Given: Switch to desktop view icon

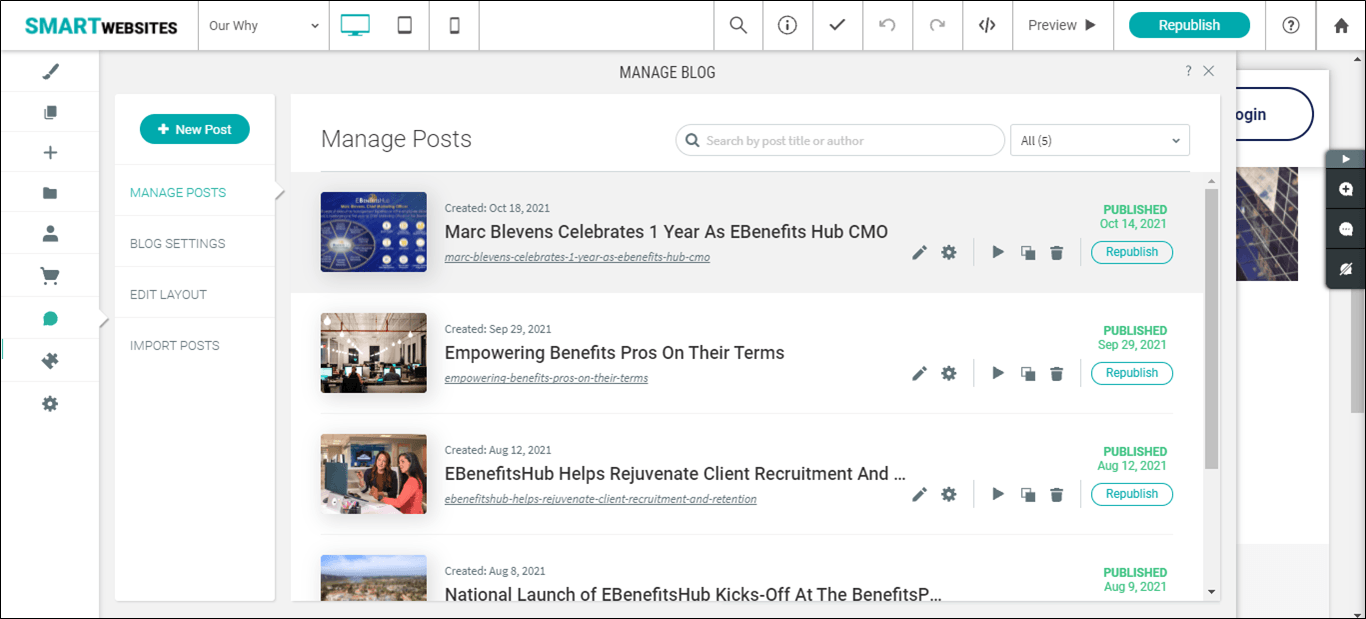Looking at the screenshot, I should (355, 25).
